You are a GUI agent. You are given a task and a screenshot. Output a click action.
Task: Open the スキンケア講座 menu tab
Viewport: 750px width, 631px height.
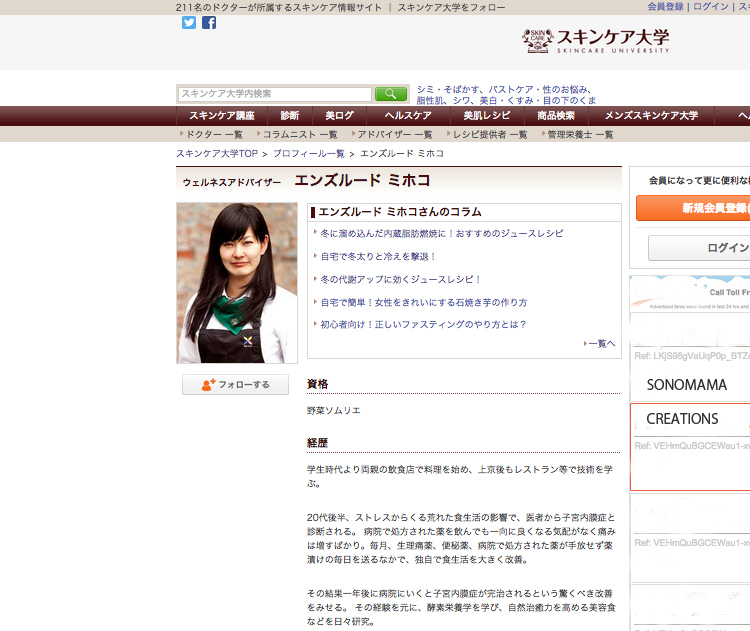(x=221, y=116)
